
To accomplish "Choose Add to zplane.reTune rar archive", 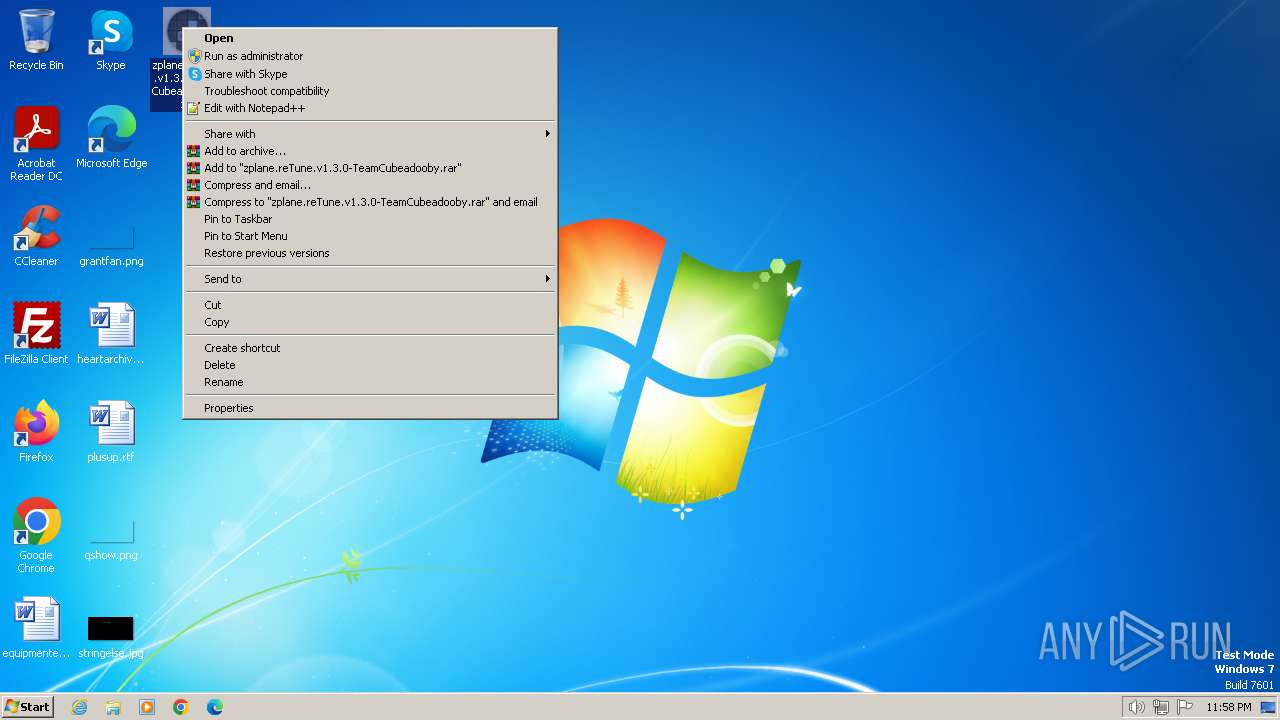I will (x=370, y=168).
